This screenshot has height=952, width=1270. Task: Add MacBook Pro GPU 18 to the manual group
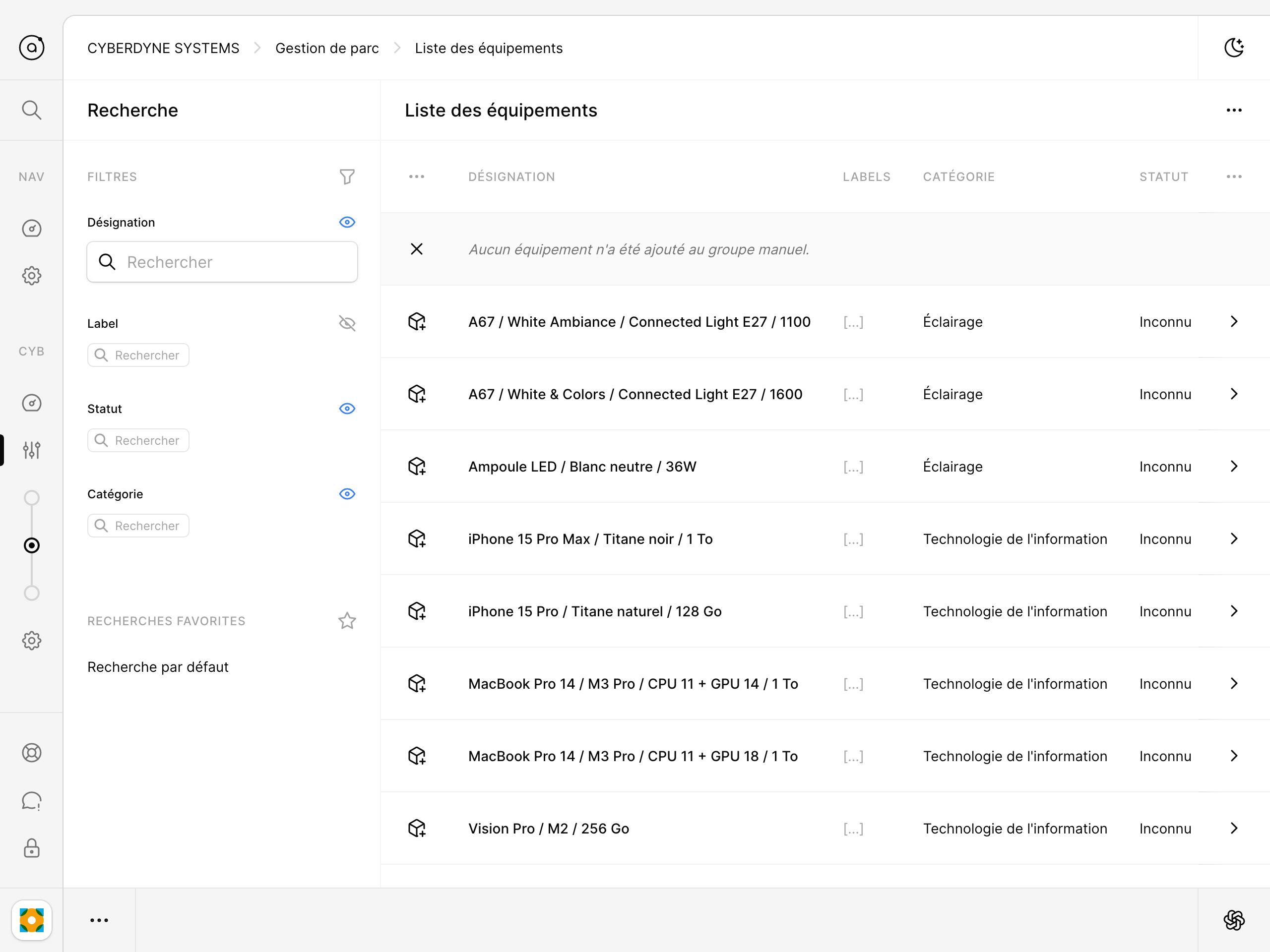[417, 756]
